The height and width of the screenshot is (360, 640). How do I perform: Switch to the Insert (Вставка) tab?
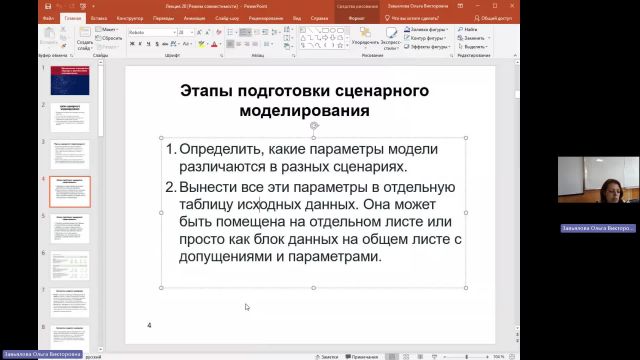coord(99,18)
